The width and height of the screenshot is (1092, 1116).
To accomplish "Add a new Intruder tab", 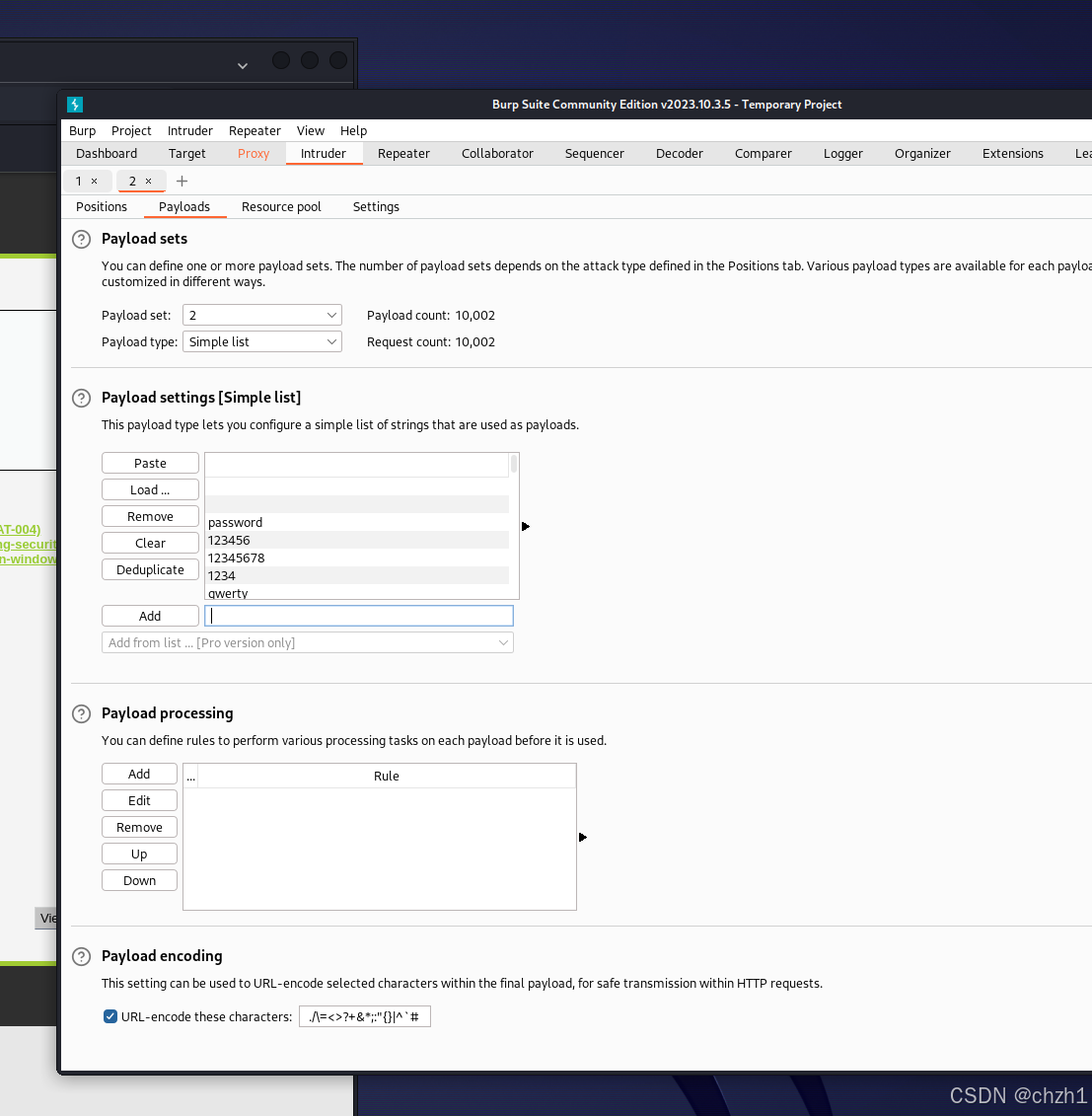I will coord(182,182).
